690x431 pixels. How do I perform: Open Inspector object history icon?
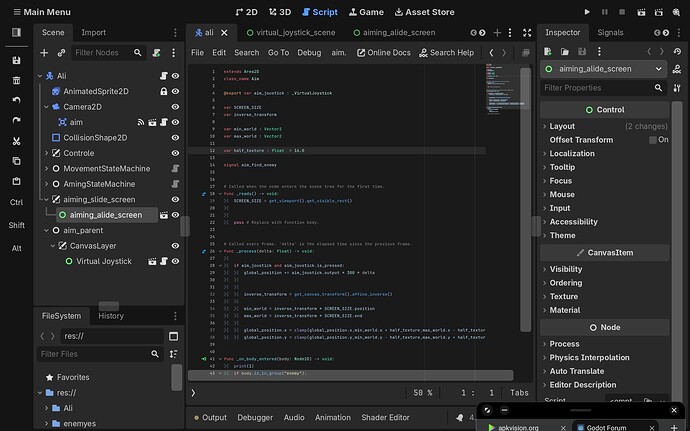(677, 52)
